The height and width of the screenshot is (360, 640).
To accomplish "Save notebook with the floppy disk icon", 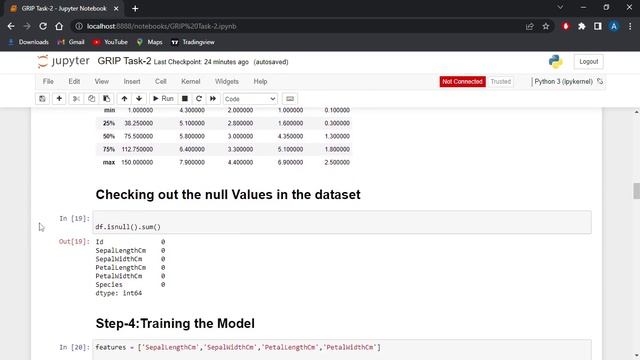I will [42, 99].
